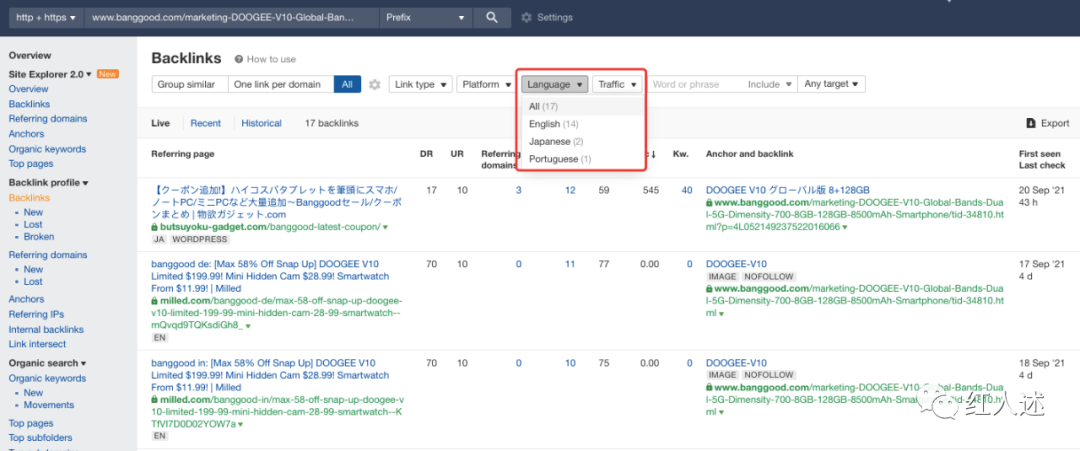Viewport: 1080px width, 451px height.
Task: Choose English in the Language menu
Action: 554,124
